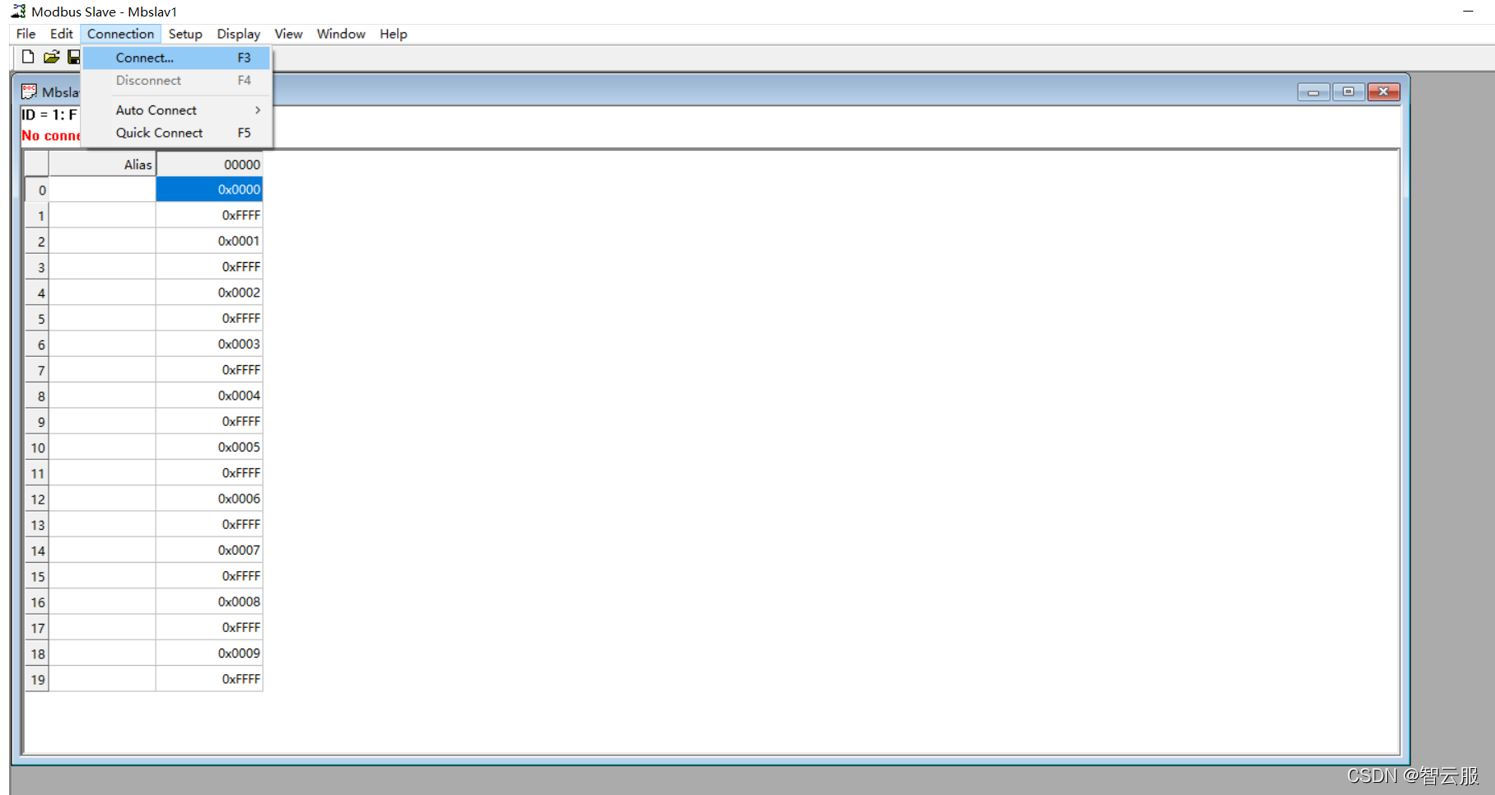The image size is (1495, 795).
Task: Collapse the open Connection menu
Action: [121, 34]
